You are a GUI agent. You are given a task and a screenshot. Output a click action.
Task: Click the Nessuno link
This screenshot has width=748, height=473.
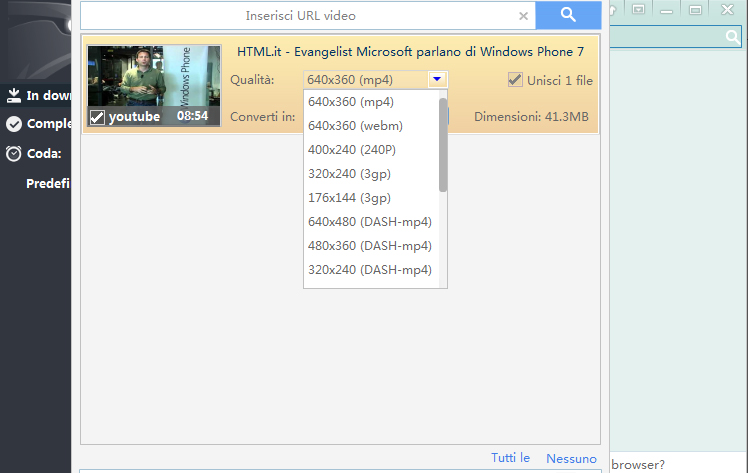point(571,458)
